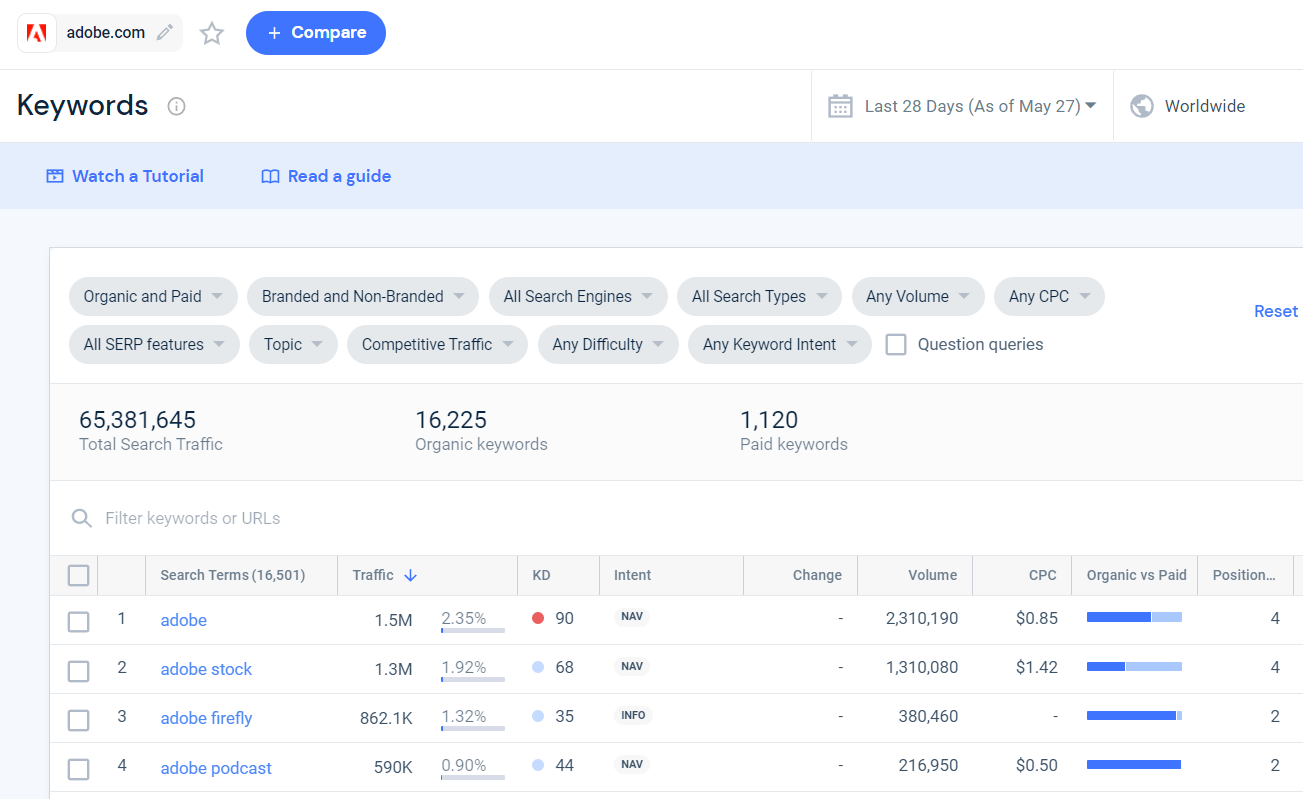This screenshot has width=1303, height=799.
Task: Click the book icon beside Read a guide
Action: (270, 175)
